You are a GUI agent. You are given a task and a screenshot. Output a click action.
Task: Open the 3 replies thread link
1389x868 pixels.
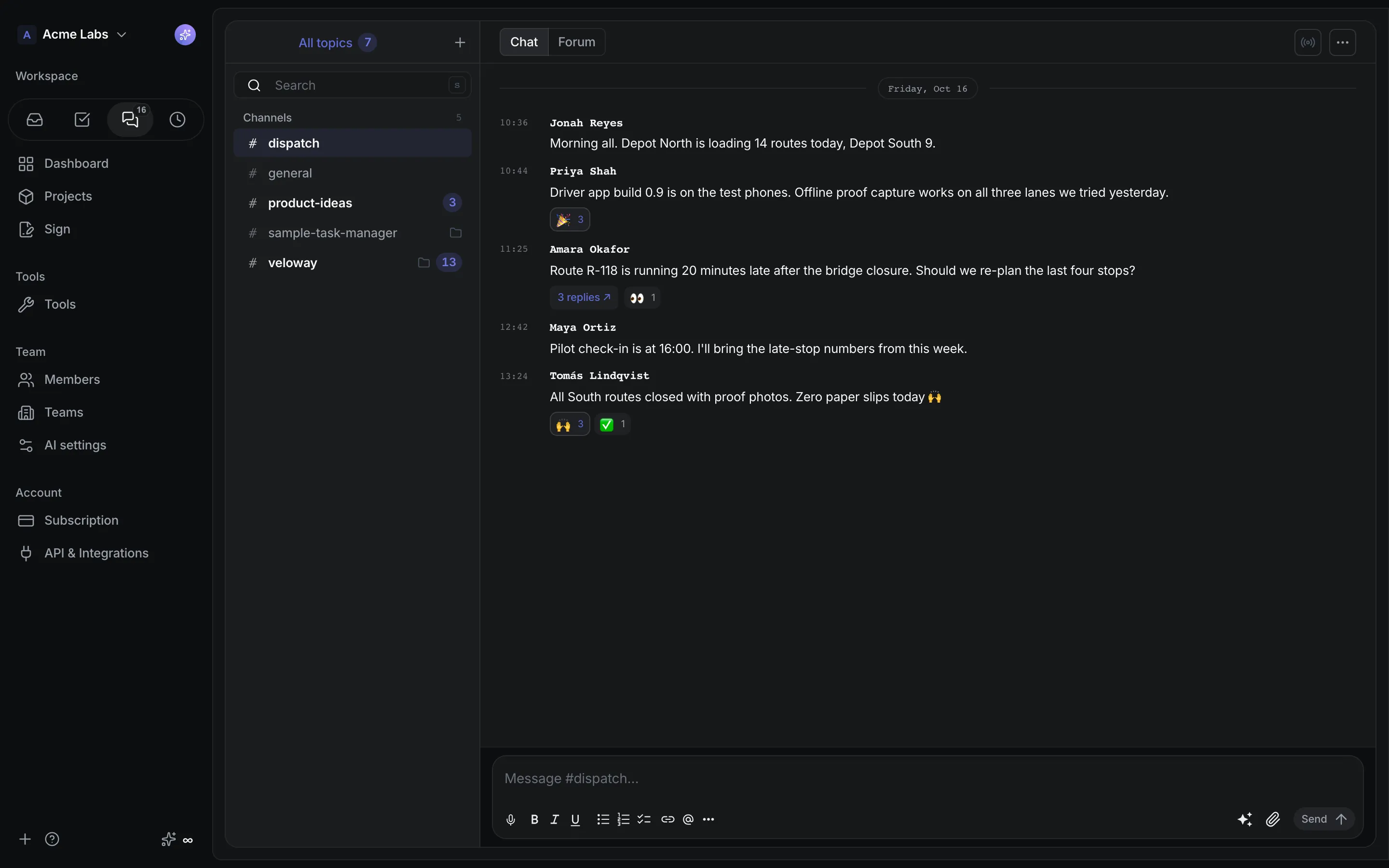pos(584,298)
